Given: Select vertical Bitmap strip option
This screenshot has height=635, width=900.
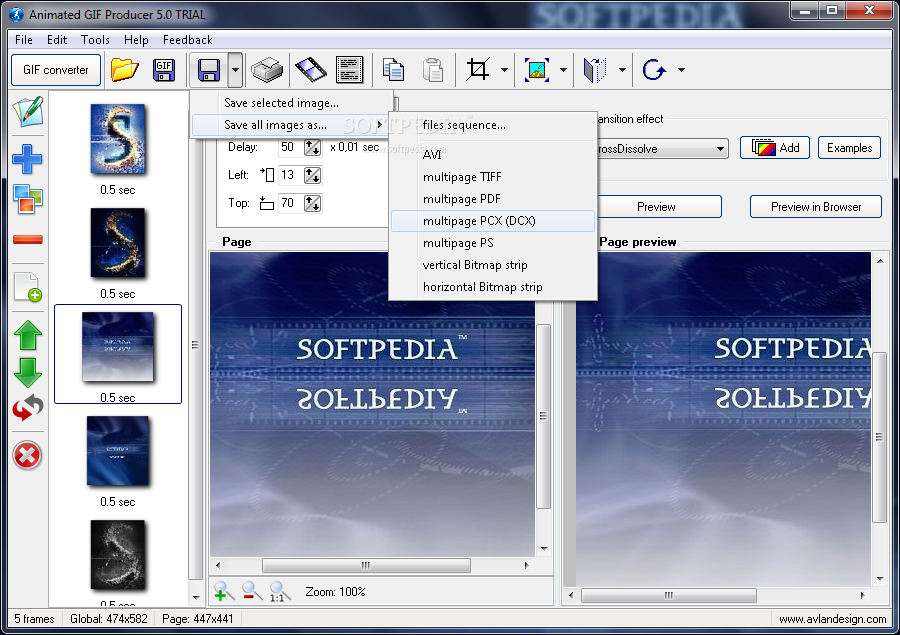Looking at the screenshot, I should [x=492, y=265].
